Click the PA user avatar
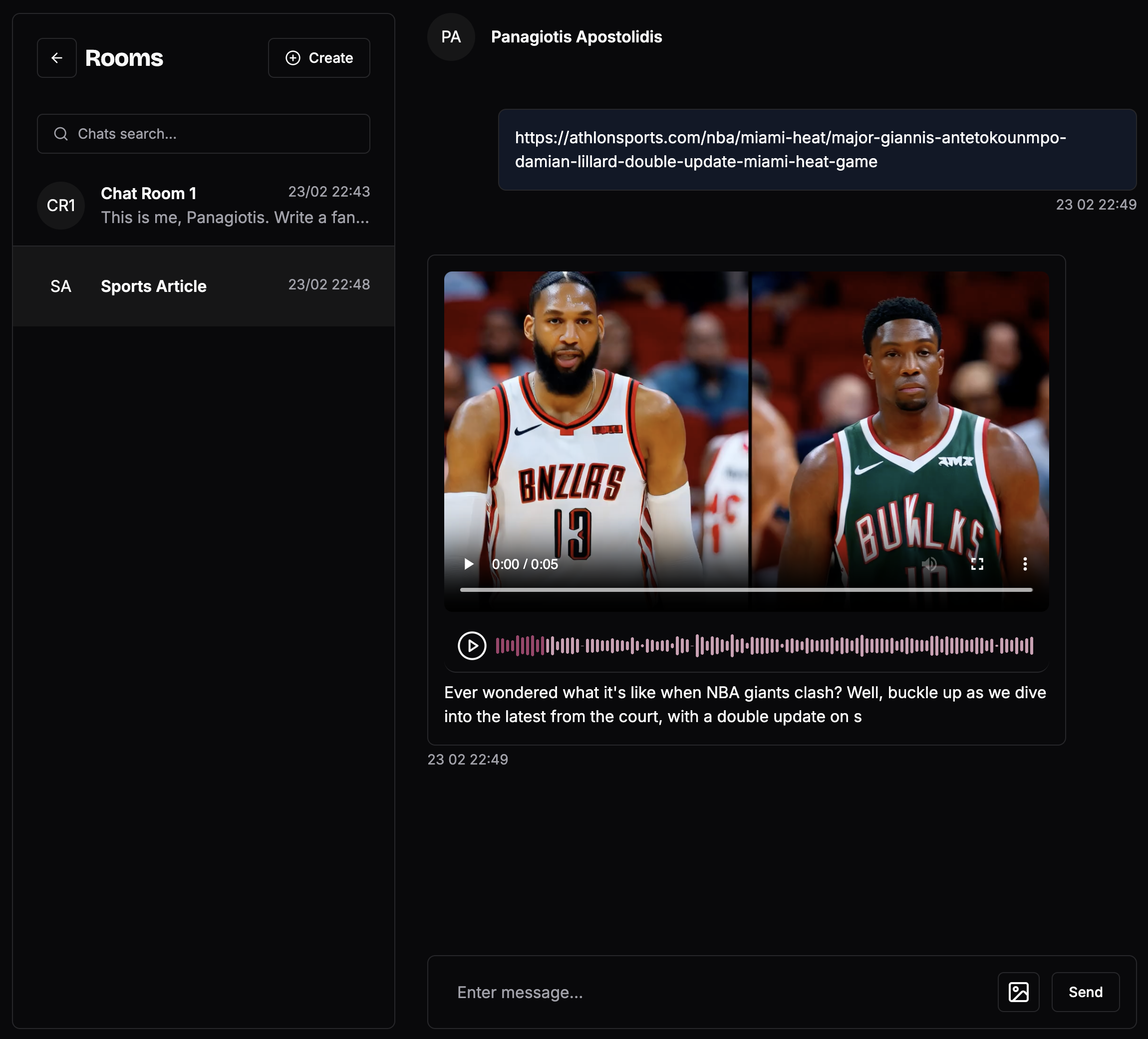Screen dimensions: 1148x1039 (x=451, y=37)
